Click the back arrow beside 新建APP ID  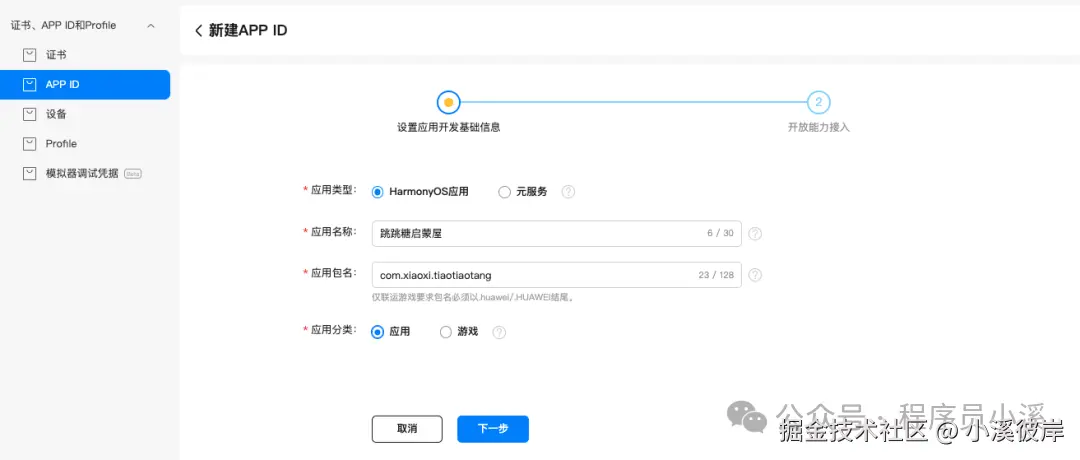tap(198, 31)
